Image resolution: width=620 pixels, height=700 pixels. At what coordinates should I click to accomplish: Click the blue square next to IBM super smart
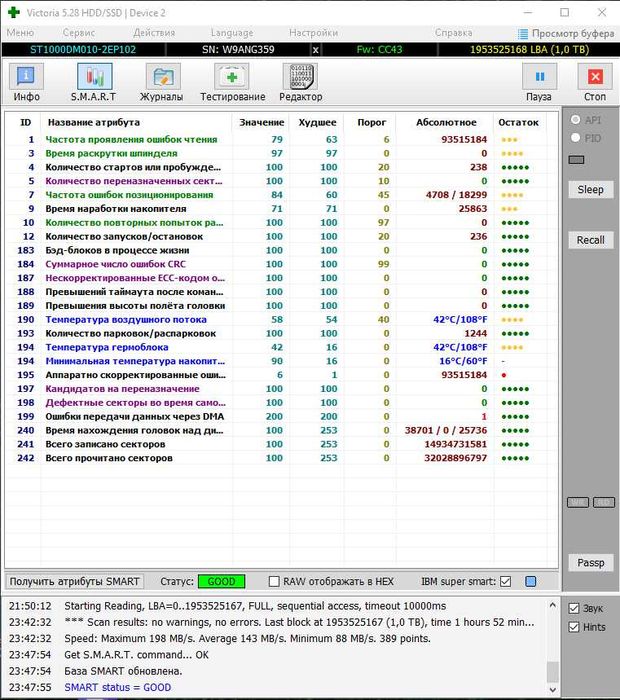tap(530, 581)
